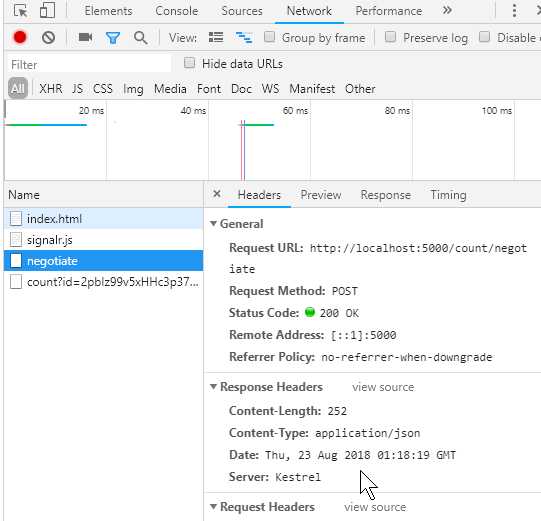
Task: Filter requests by CSS
Action: pos(103,89)
